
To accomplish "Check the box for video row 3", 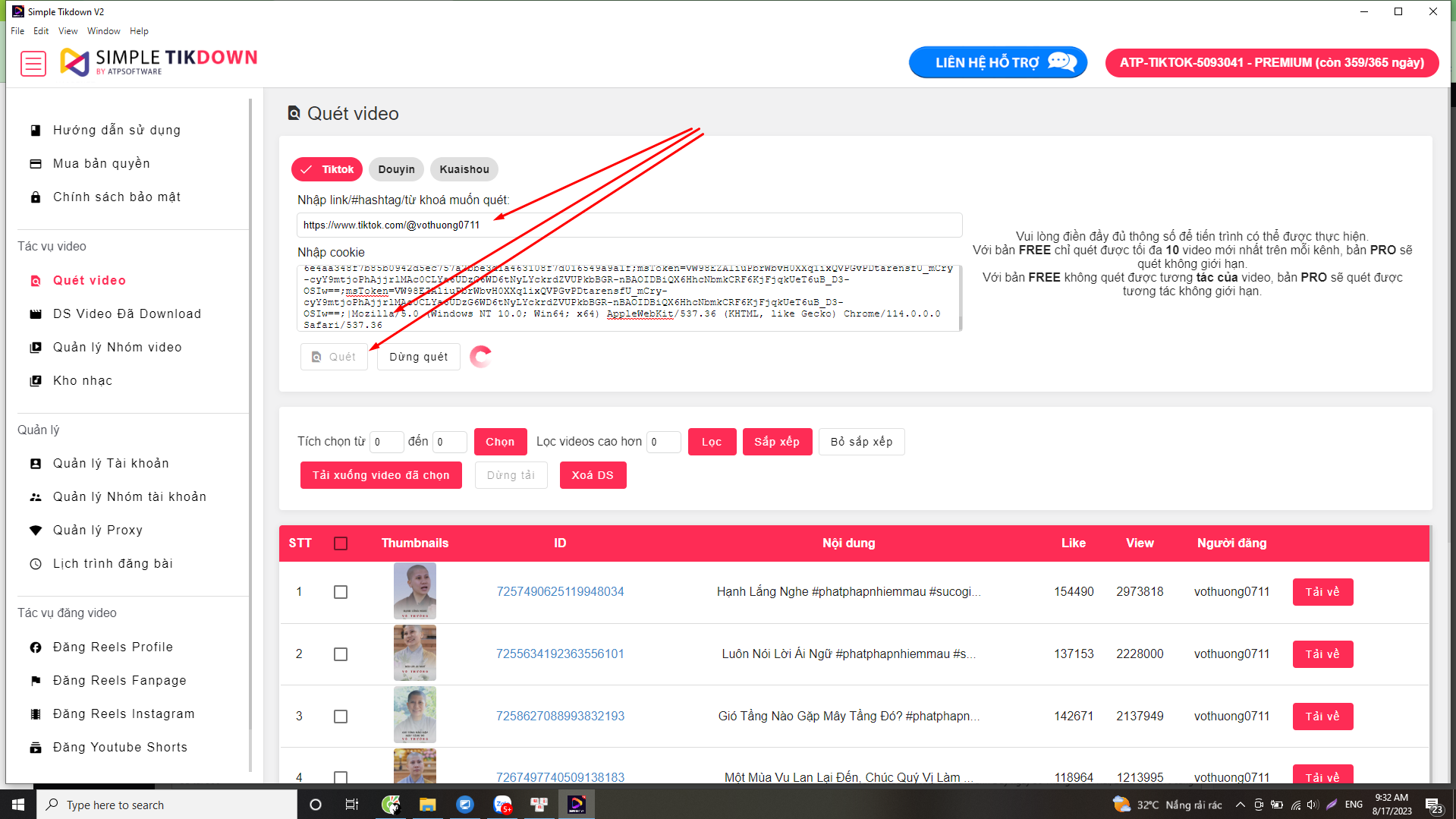I will click(341, 717).
